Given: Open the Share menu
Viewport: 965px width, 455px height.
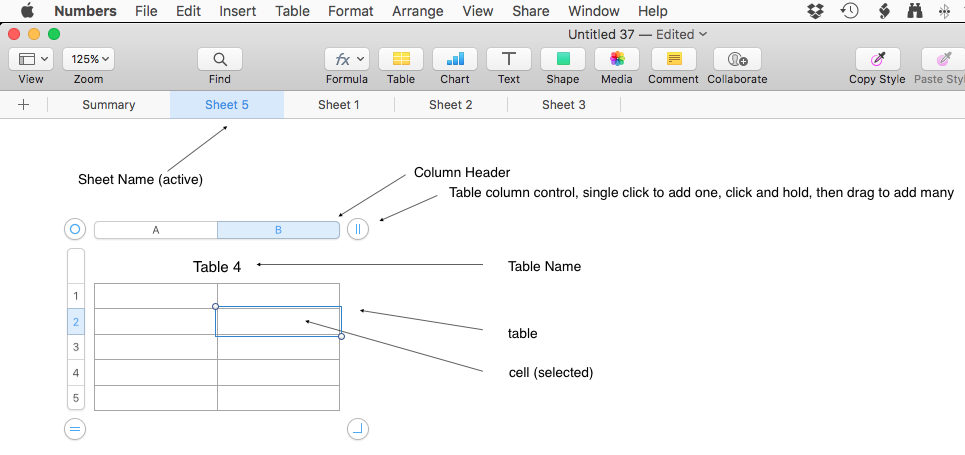Looking at the screenshot, I should pyautogui.click(x=531, y=11).
